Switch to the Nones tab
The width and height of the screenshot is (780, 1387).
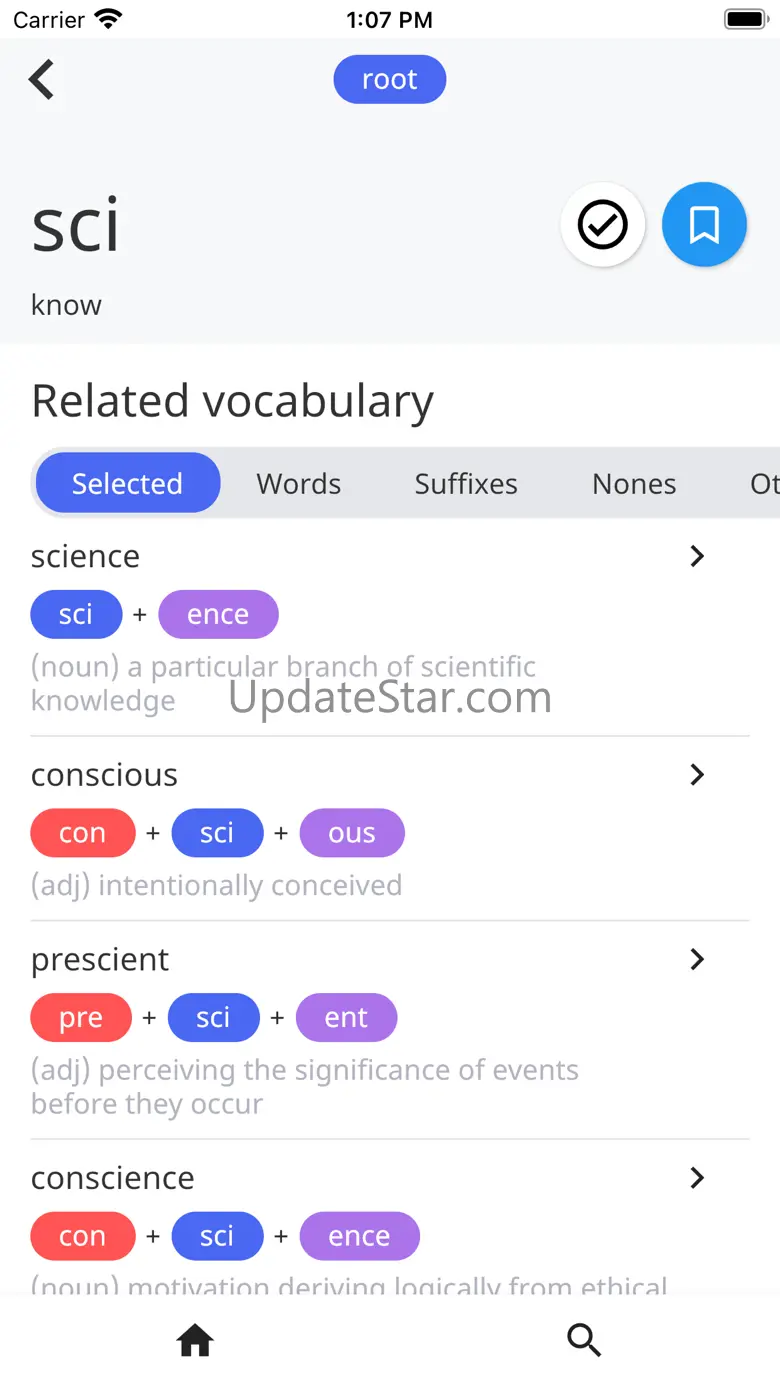pyautogui.click(x=634, y=483)
